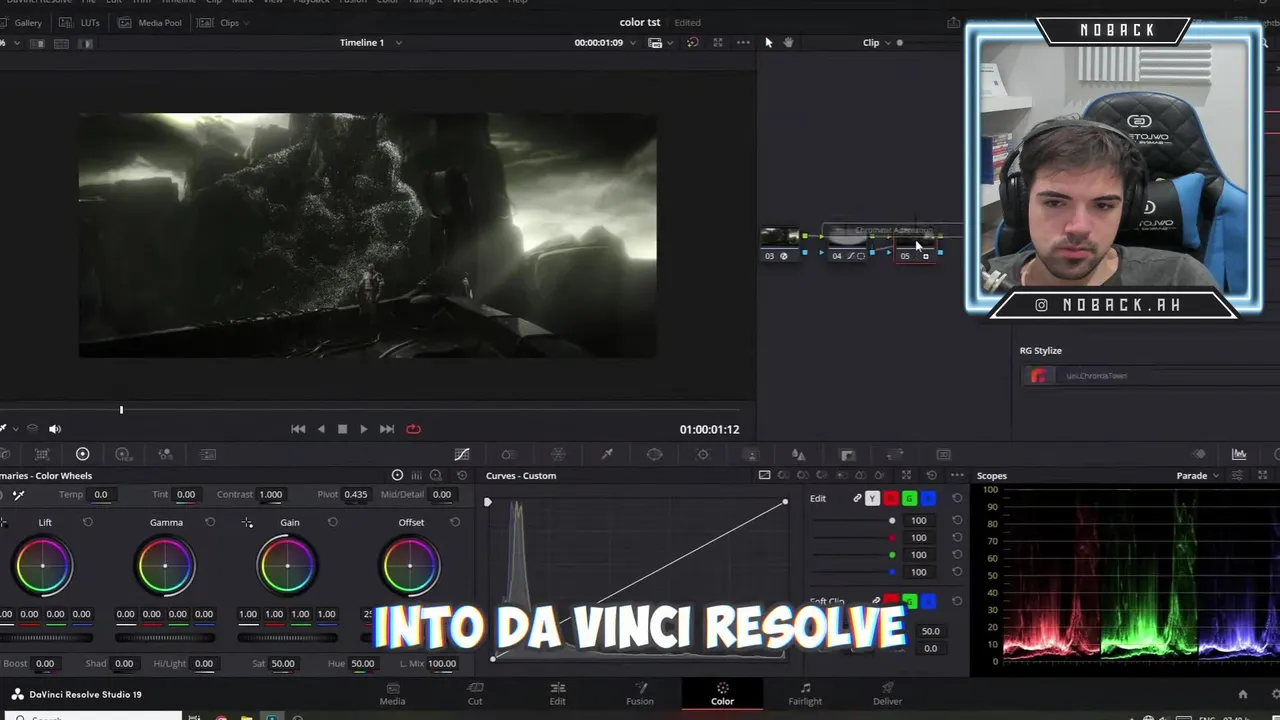Image resolution: width=1280 pixels, height=720 pixels.
Task: Click the Sat value 50.00 field
Action: point(283,663)
